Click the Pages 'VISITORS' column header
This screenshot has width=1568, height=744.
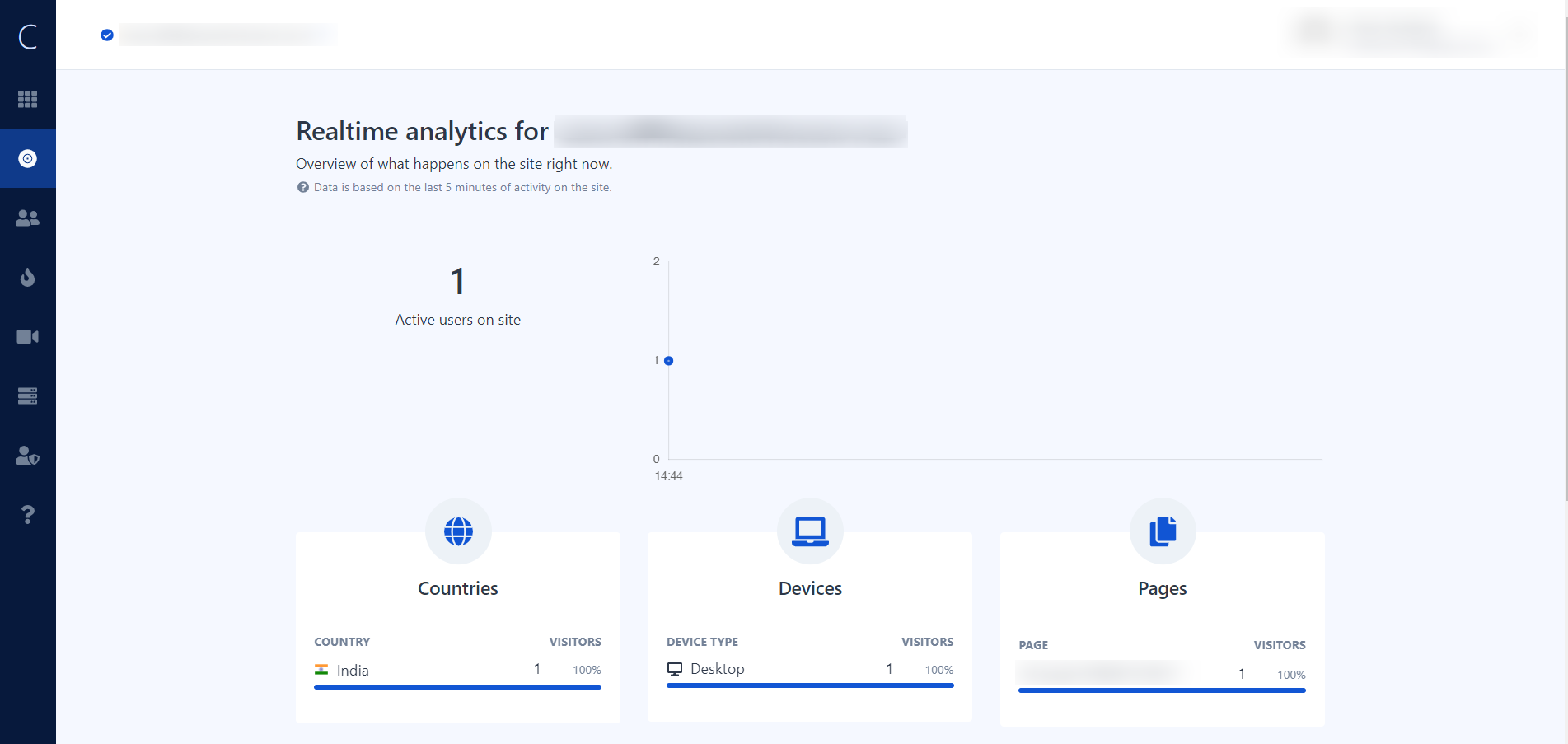click(1280, 645)
